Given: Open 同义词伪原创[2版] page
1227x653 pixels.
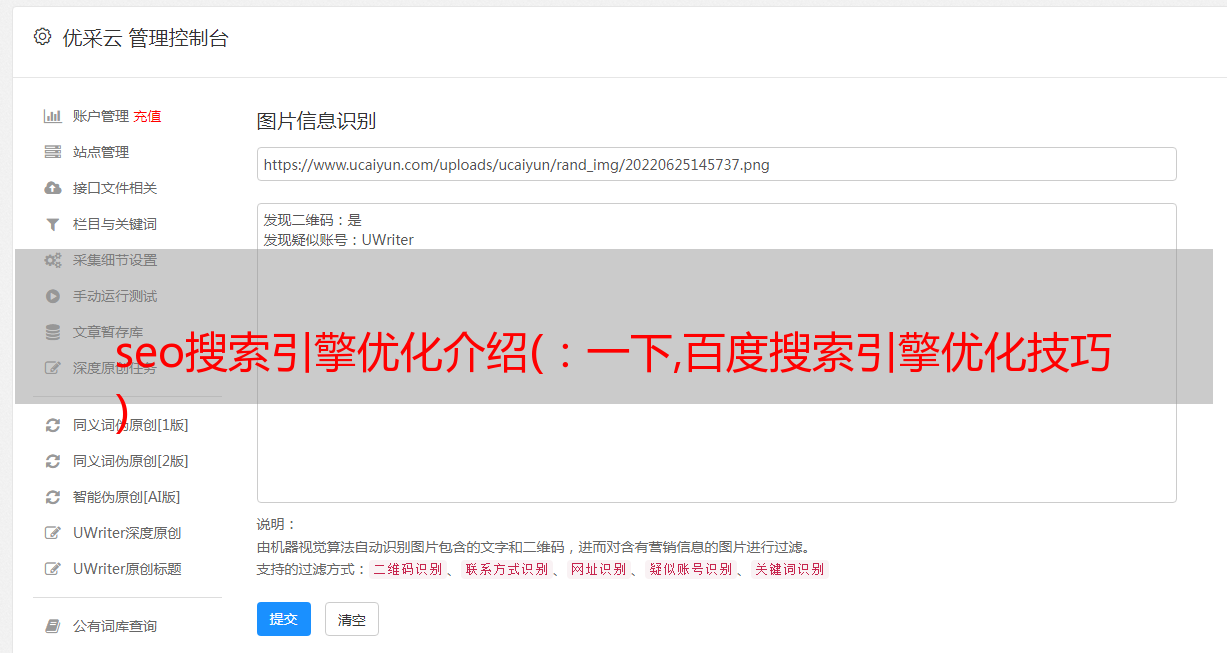Looking at the screenshot, I should 130,461.
